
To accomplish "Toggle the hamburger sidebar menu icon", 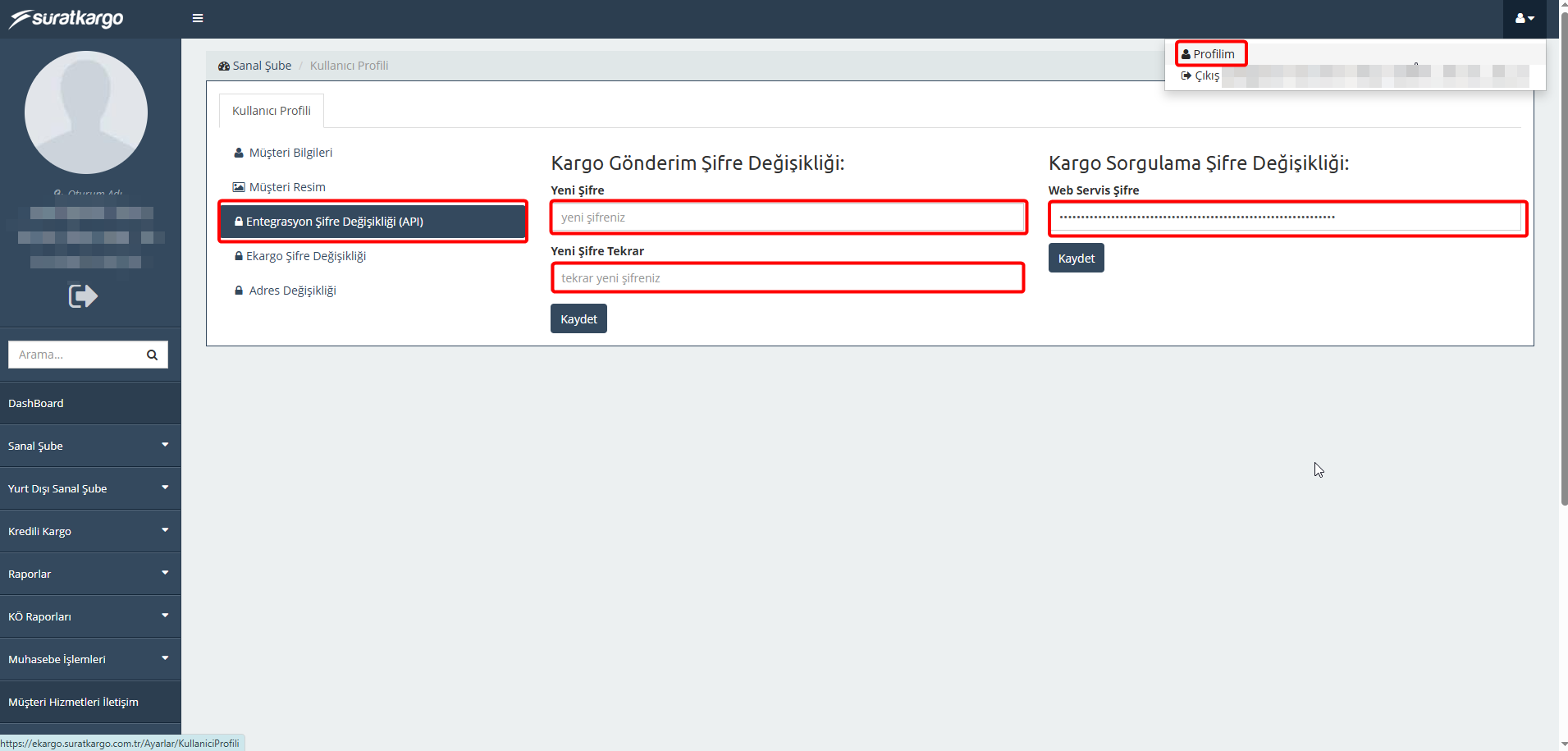I will (198, 18).
